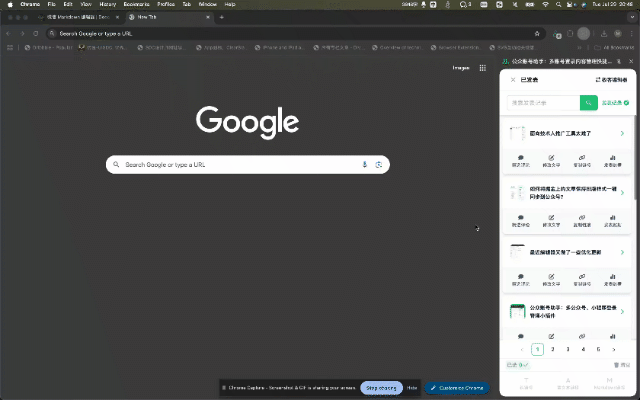Copy link icon on the second article card
Image resolution: width=640 pixels, height=400 pixels.
click(x=582, y=220)
